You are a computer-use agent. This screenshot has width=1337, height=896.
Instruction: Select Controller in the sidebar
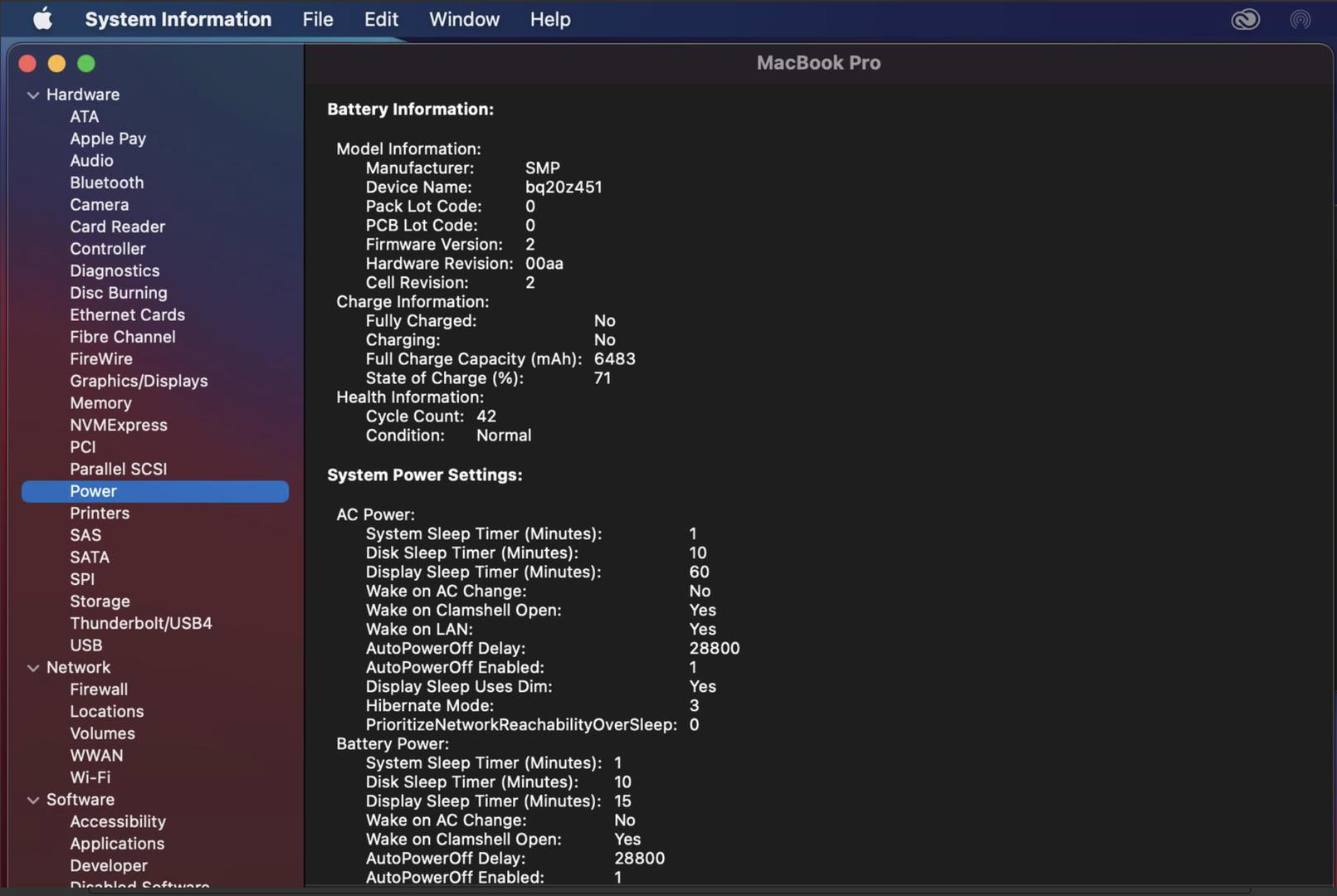coord(107,249)
